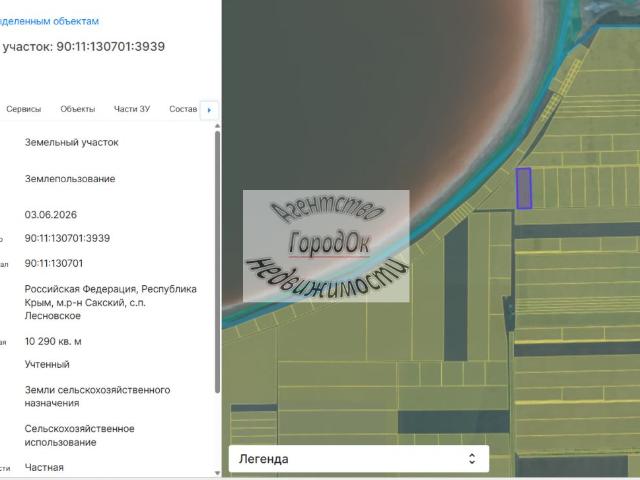Select the area value 10 290 кв. м

tap(53, 342)
